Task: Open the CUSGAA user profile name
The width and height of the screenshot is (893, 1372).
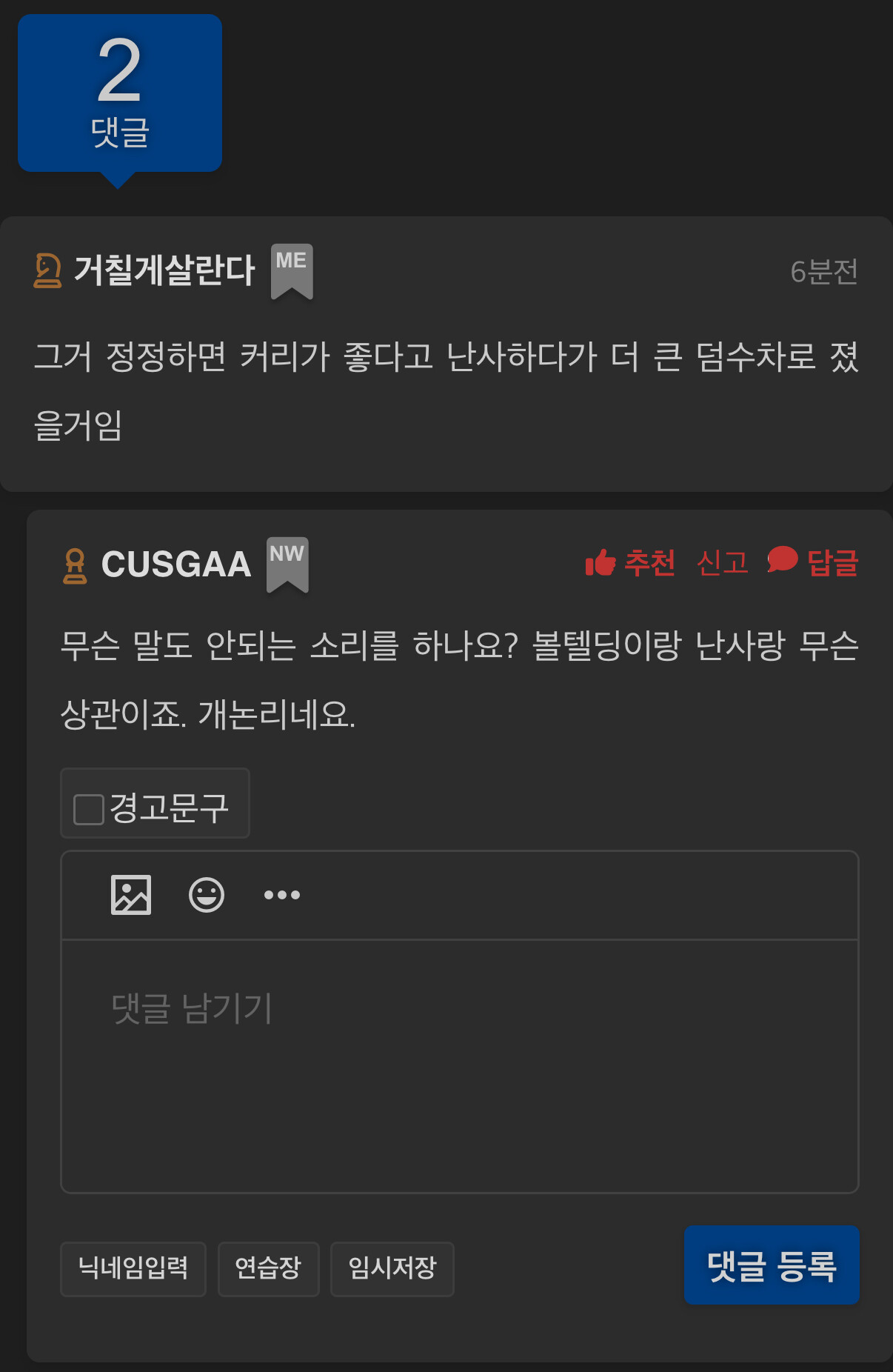Action: [176, 565]
